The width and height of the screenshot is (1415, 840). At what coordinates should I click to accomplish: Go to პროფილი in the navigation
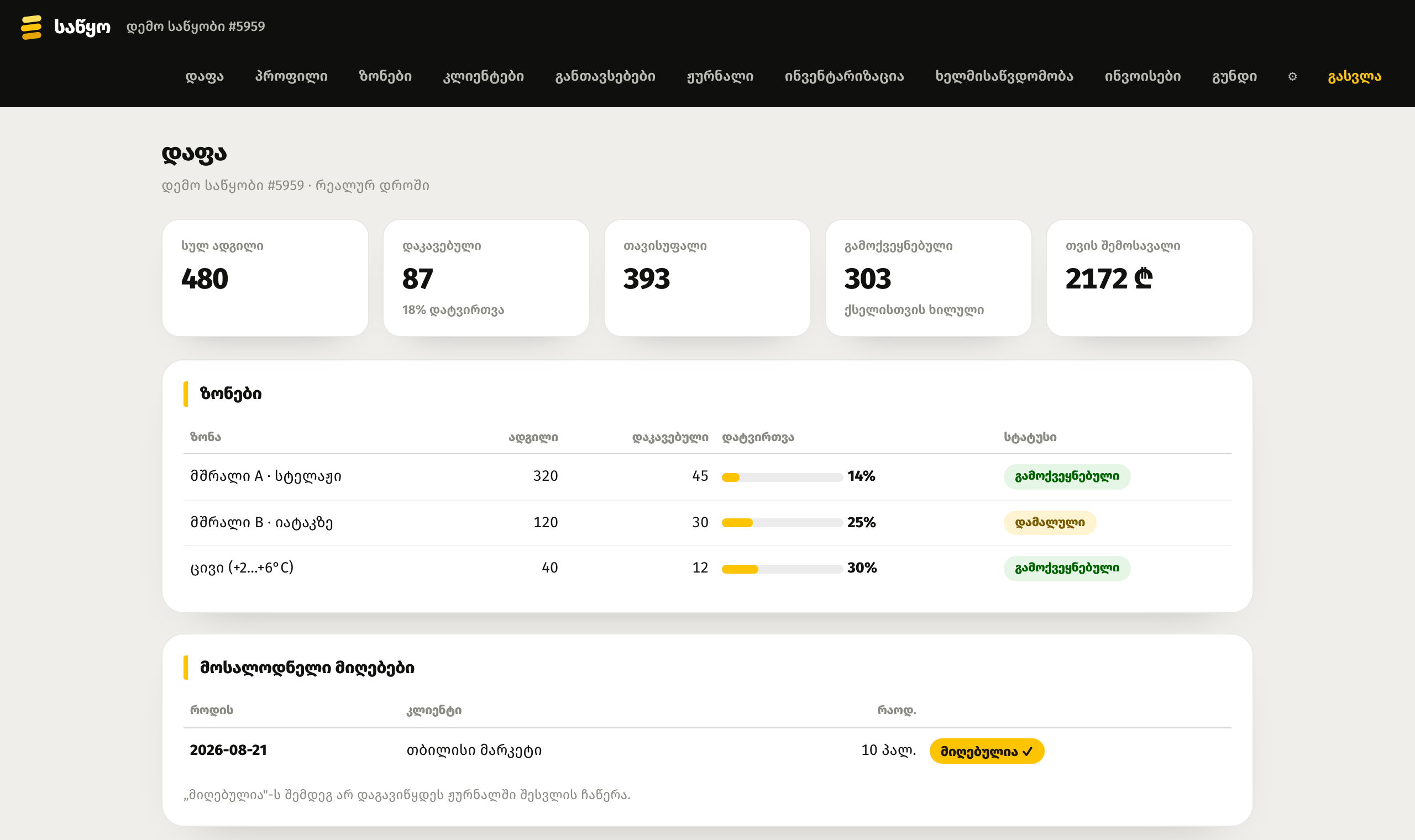pos(291,76)
